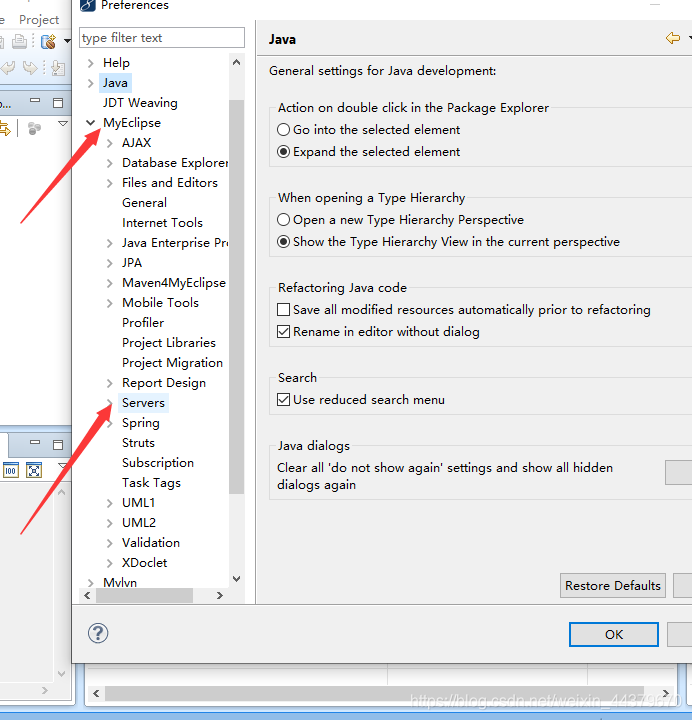Maximize the lower left view panel
The height and width of the screenshot is (720, 692).
pos(58,445)
